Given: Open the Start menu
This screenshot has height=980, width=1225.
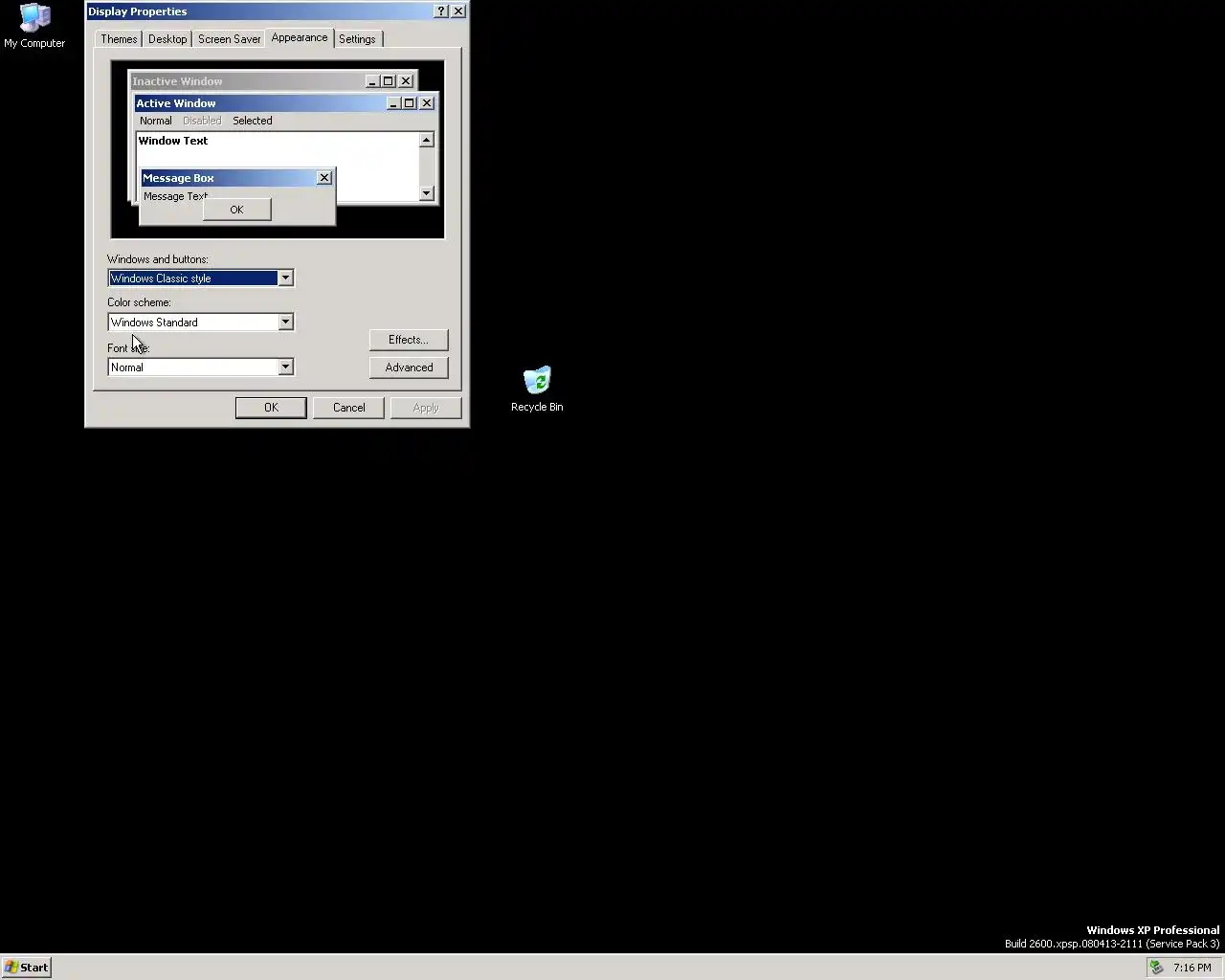Looking at the screenshot, I should click(27, 968).
